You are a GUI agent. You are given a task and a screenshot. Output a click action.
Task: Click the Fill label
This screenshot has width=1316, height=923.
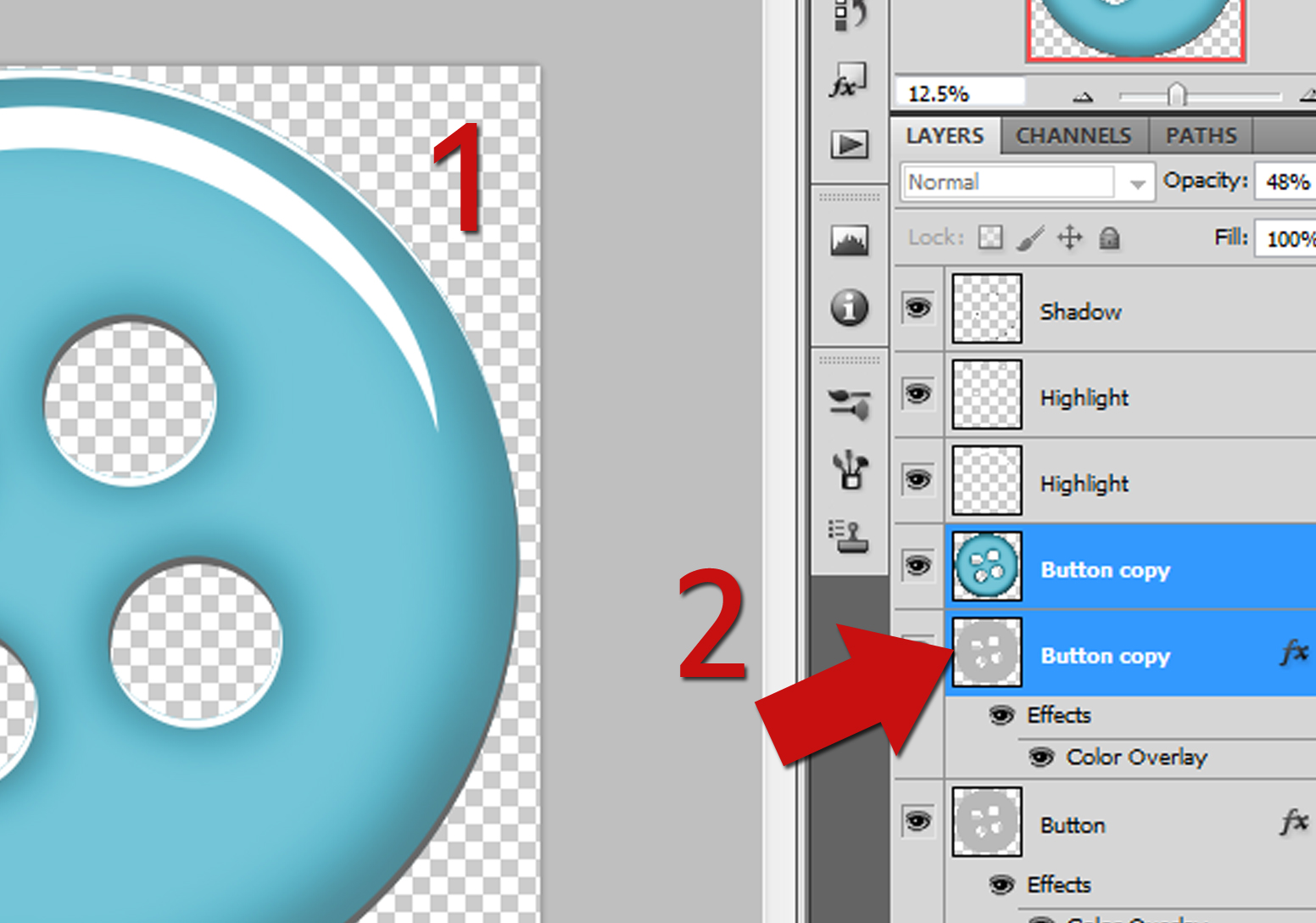pos(1230,237)
